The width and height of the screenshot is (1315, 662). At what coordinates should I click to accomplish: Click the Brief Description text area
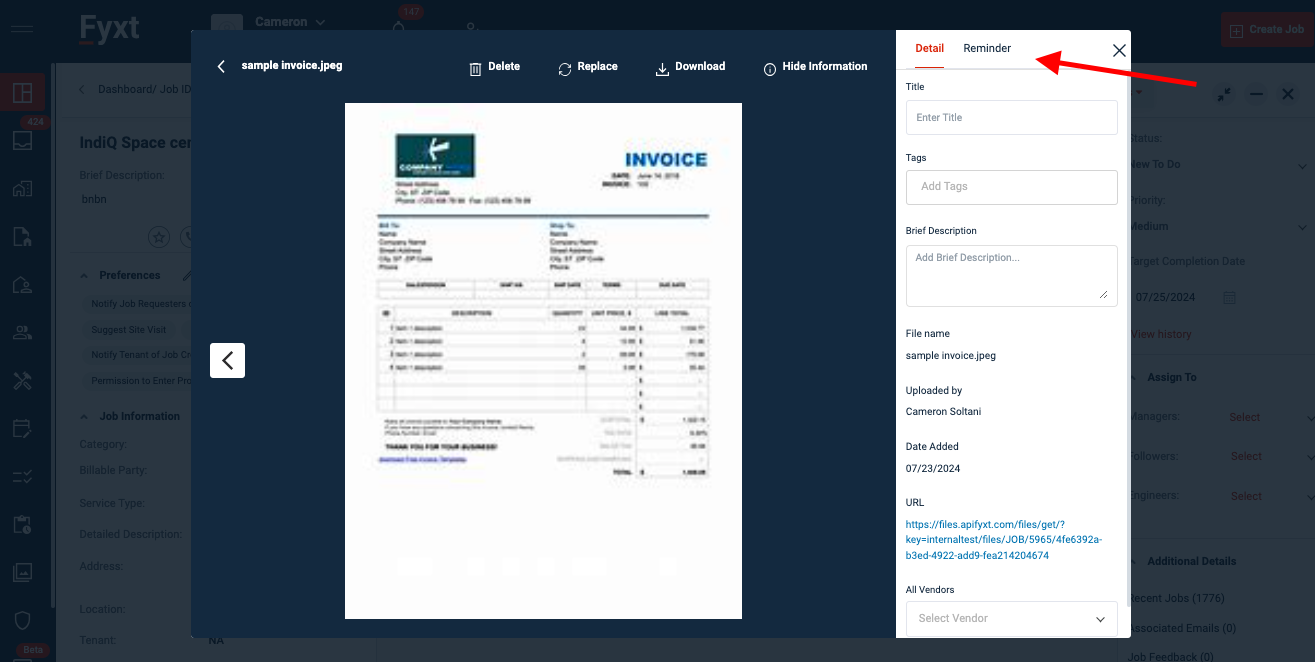pyautogui.click(x=1011, y=275)
